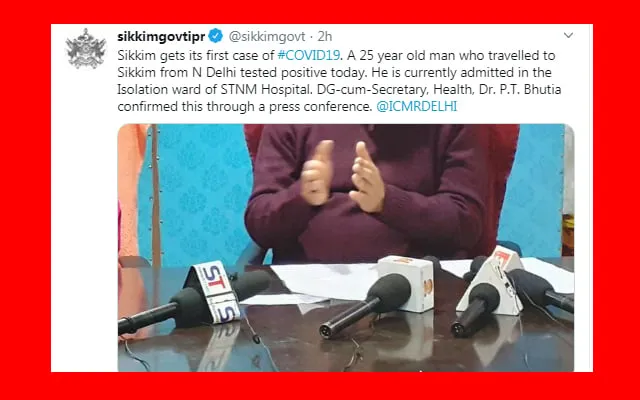The image size is (640, 400).
Task: Click the papers lying on the table
Action: (x=324, y=282)
